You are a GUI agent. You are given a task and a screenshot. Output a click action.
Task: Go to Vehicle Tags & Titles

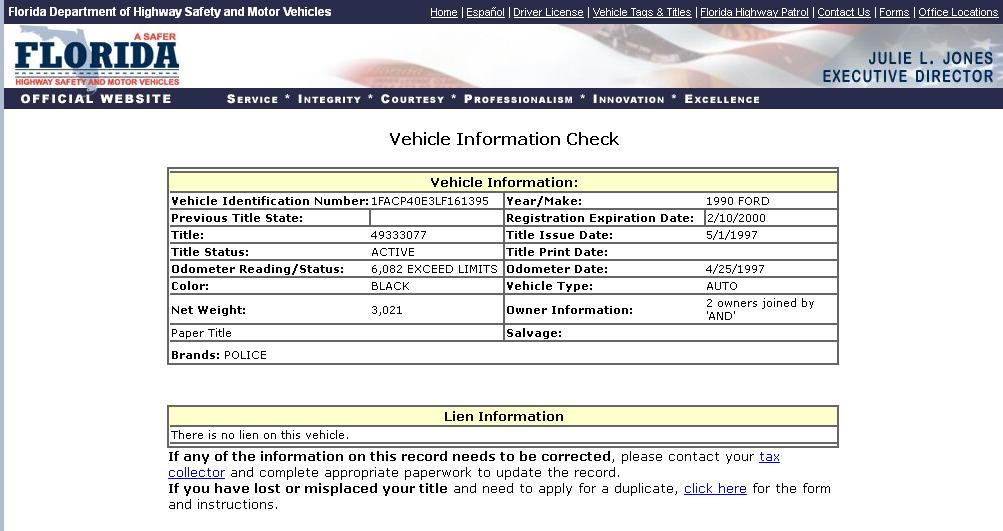point(641,12)
